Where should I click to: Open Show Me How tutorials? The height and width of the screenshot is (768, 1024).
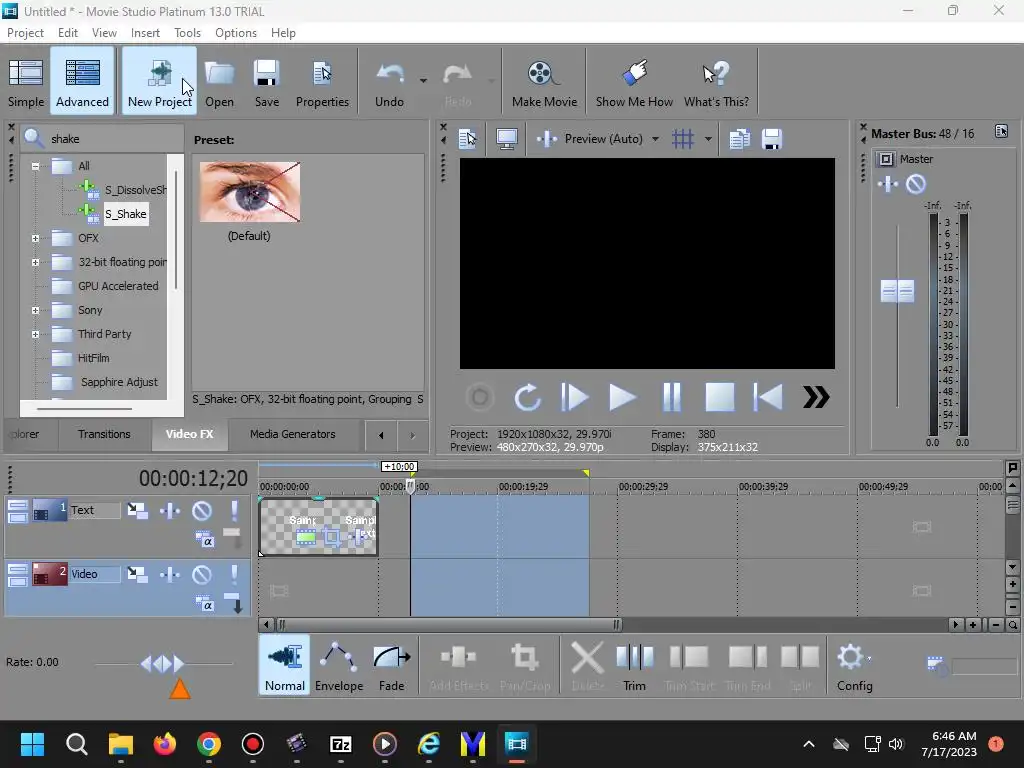coord(634,81)
